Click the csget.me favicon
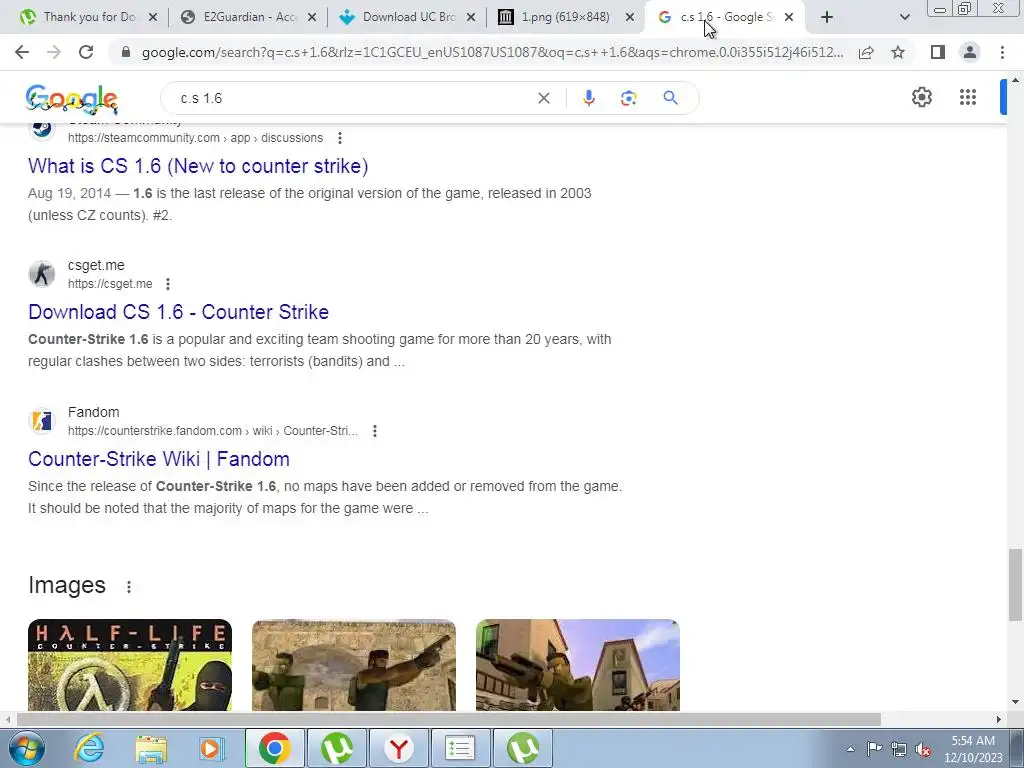Image resolution: width=1024 pixels, height=768 pixels. pyautogui.click(x=42, y=274)
